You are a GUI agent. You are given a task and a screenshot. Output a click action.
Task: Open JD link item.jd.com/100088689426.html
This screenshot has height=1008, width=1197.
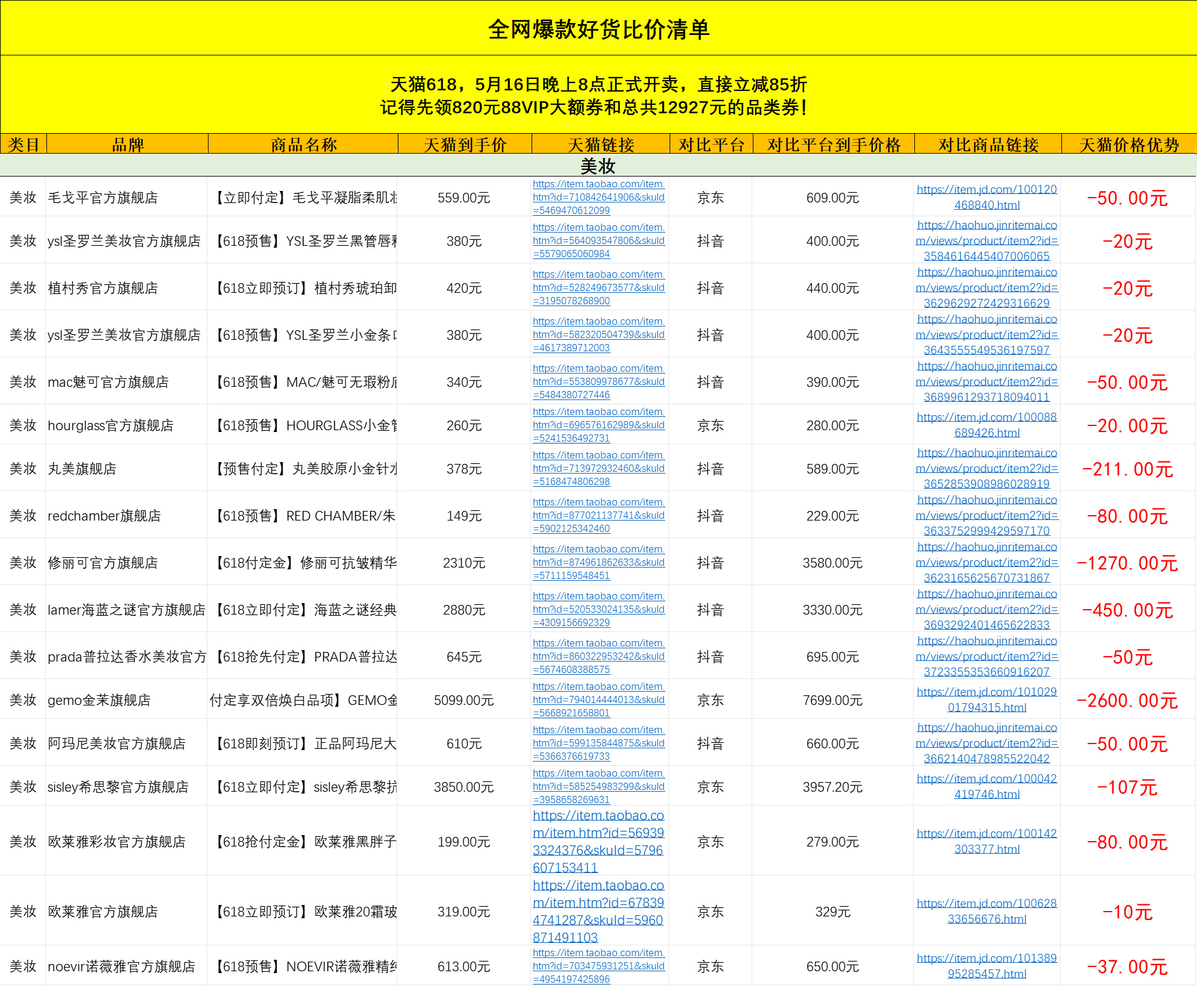point(987,425)
